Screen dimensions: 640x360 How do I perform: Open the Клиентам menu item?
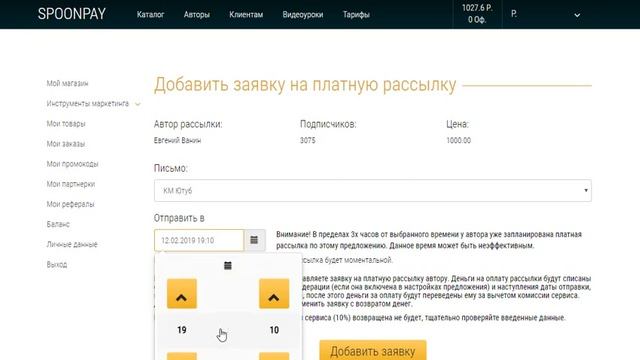tap(246, 15)
